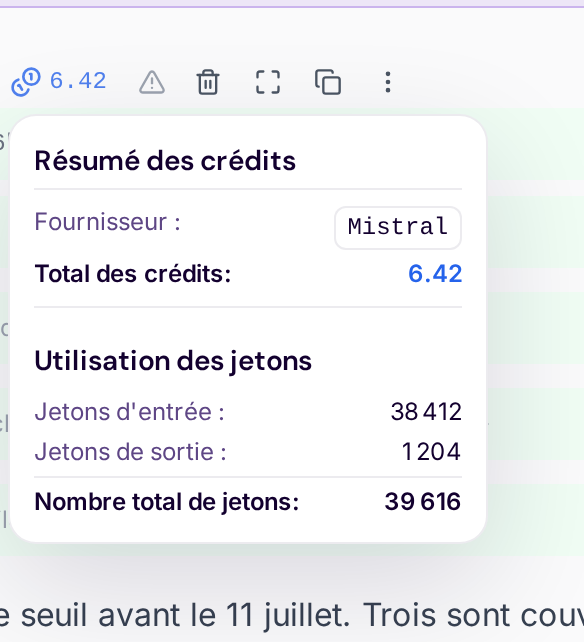Image resolution: width=584 pixels, height=642 pixels.
Task: Click the Total des crédits label
Action: [133, 274]
